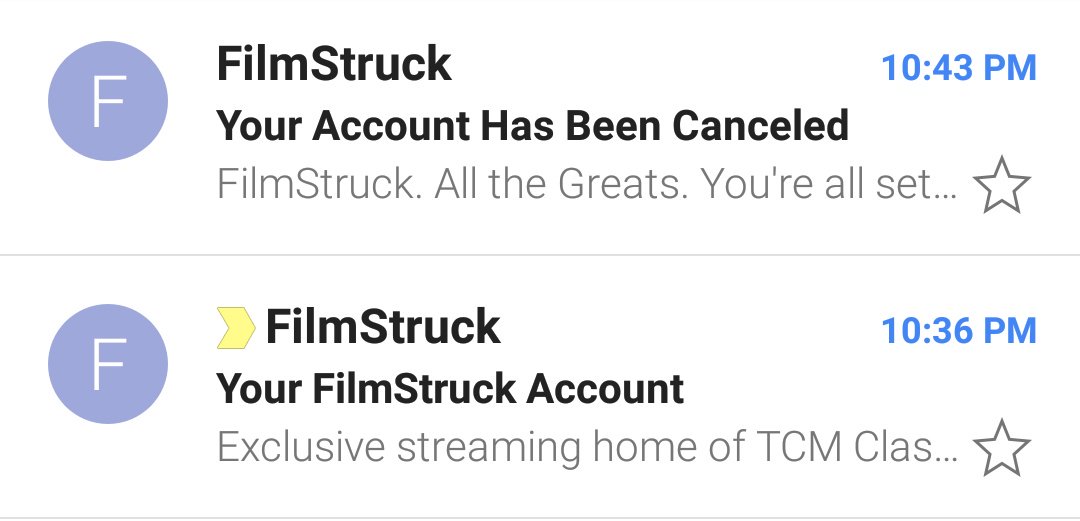Star the Your FilmStruck Account email
1080x521 pixels.
1001,448
